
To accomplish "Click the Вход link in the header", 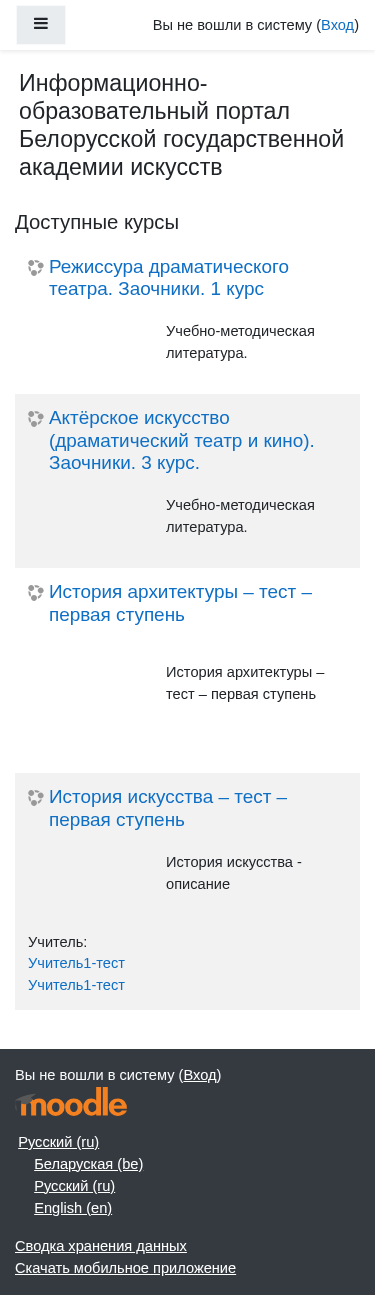I will (x=338, y=25).
